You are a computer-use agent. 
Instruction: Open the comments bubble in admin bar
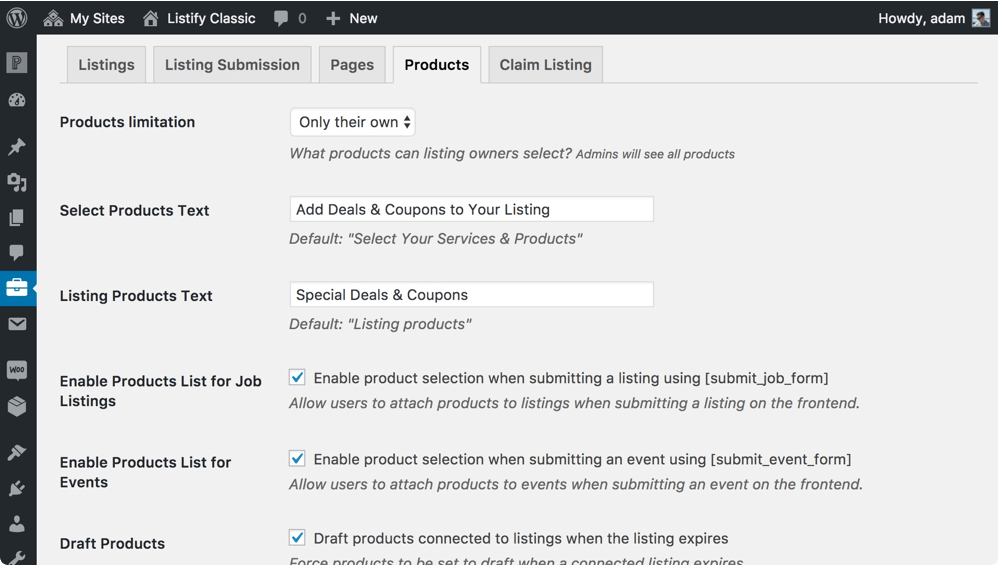290,18
